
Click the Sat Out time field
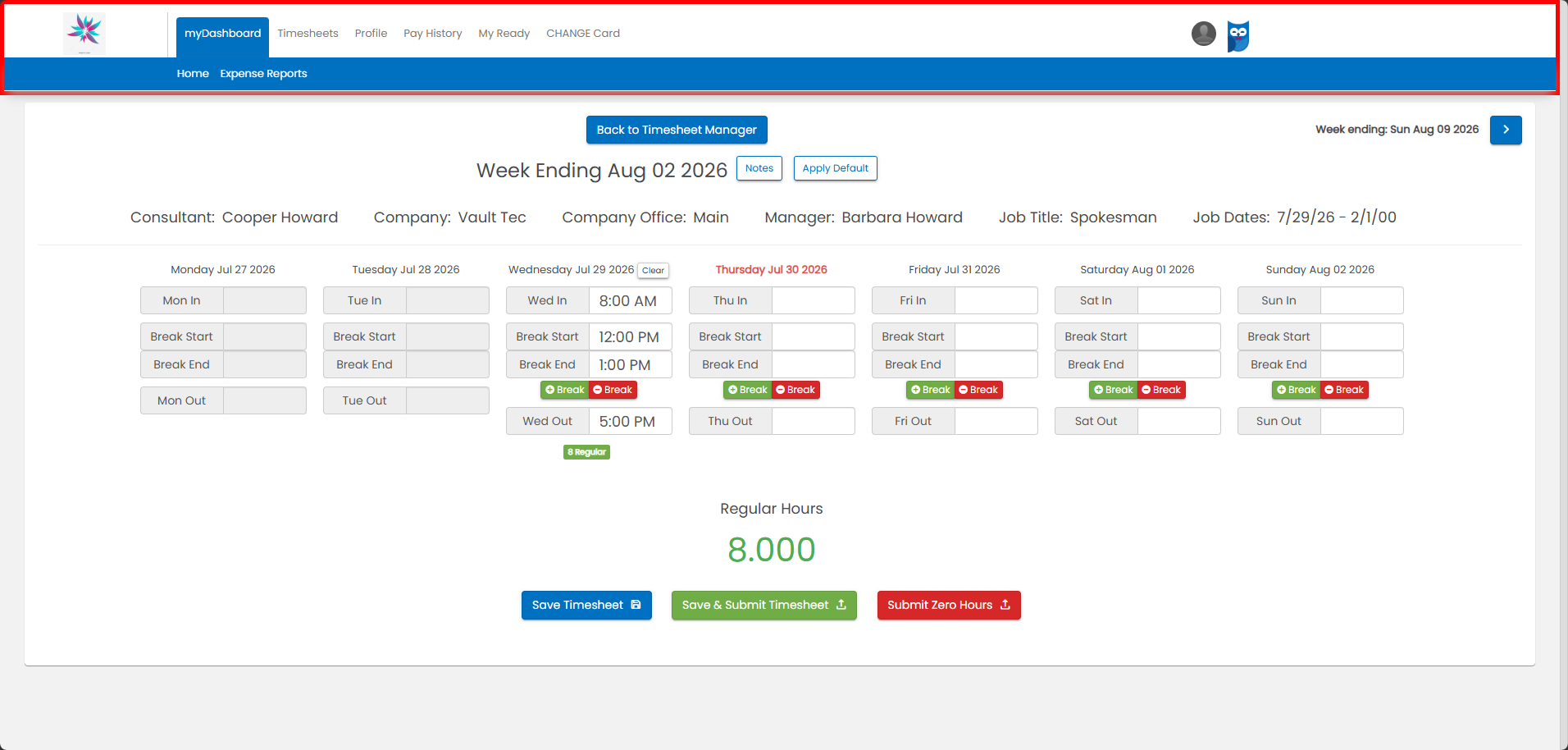point(1178,421)
